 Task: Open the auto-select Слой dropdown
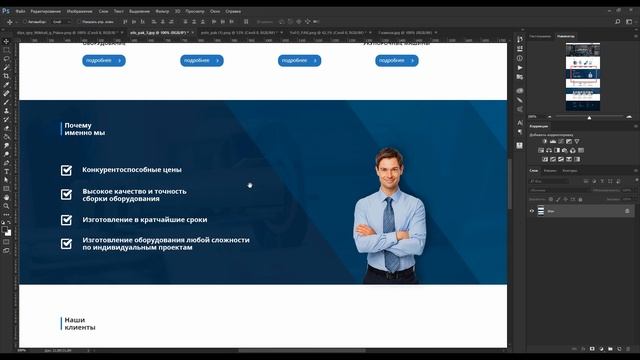(62, 22)
